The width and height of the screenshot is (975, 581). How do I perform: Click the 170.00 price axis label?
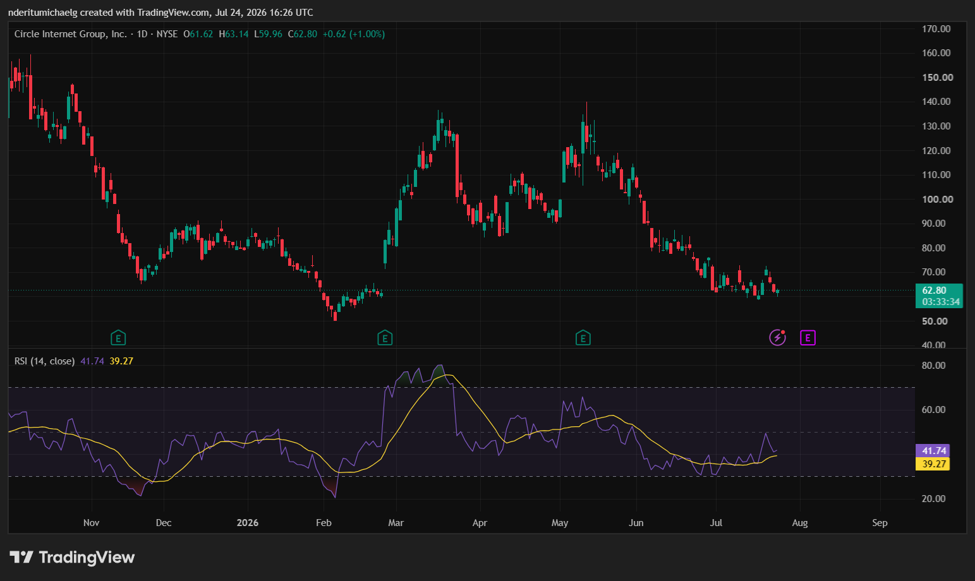click(936, 29)
